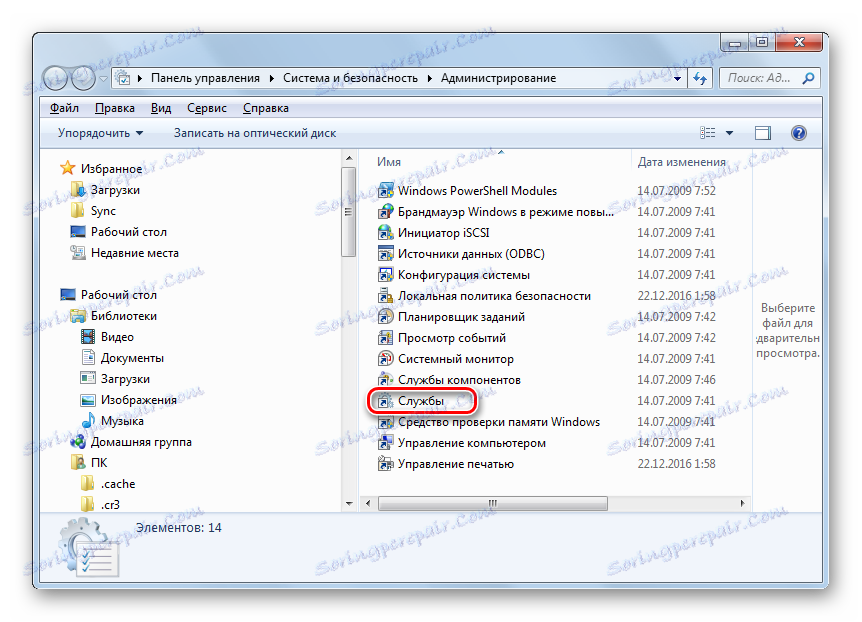The image size is (862, 622).
Task: Click the Конфигурация системы icon
Action: [x=385, y=274]
